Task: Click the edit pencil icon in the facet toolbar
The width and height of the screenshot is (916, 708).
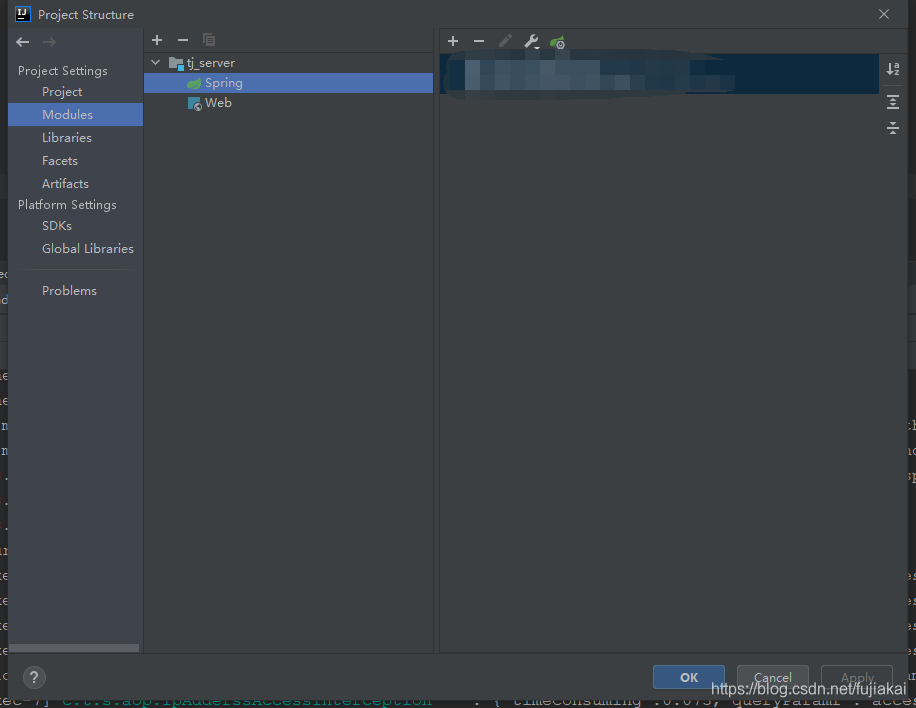Action: tap(505, 41)
